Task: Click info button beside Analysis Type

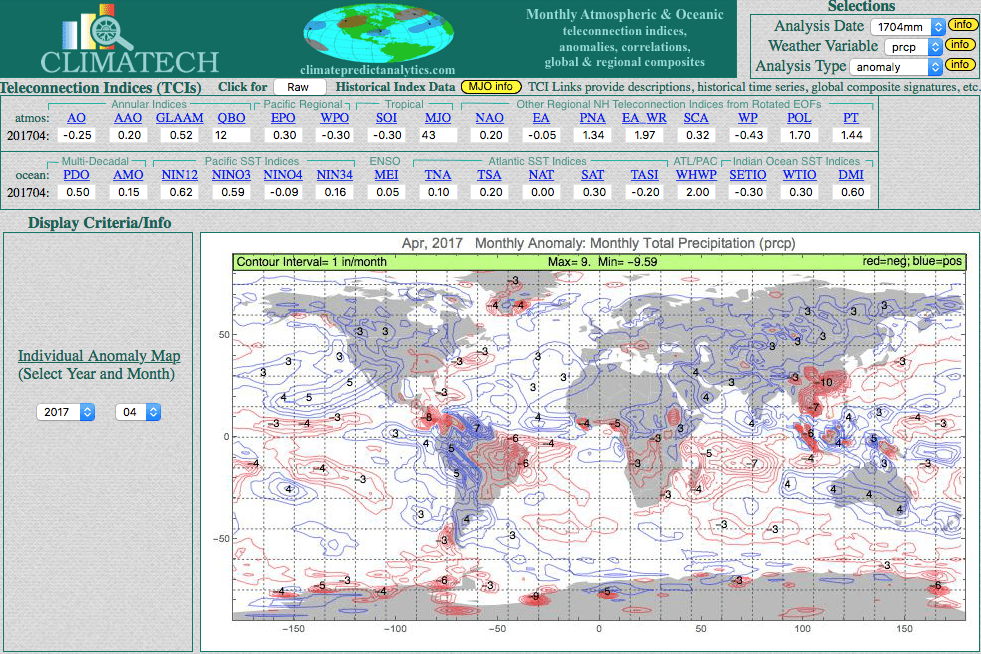Action: (x=961, y=66)
